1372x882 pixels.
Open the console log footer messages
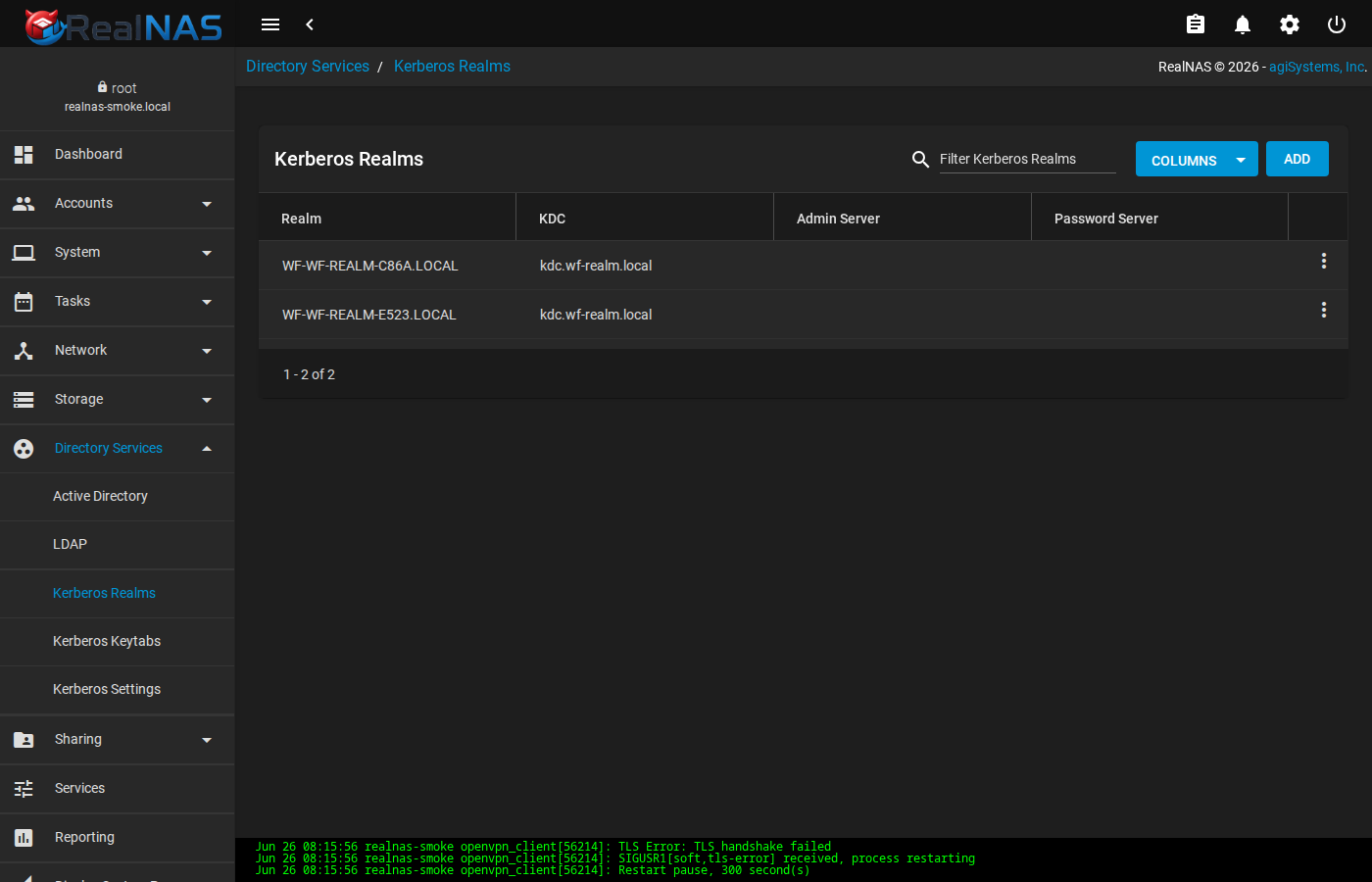pyautogui.click(x=804, y=858)
